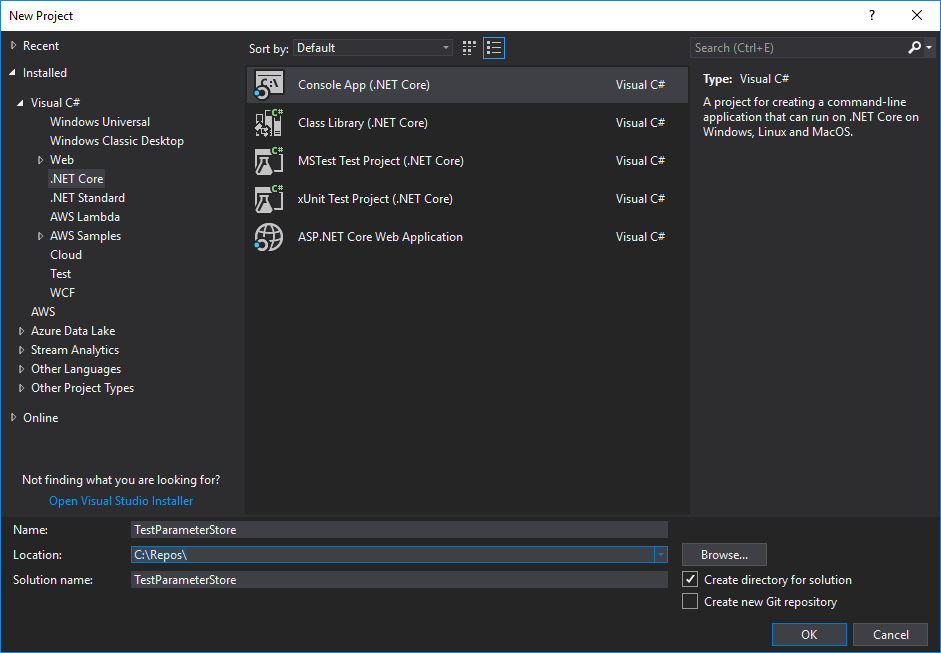Uncheck Create directory for solution
This screenshot has height=653, width=941.
click(690, 580)
